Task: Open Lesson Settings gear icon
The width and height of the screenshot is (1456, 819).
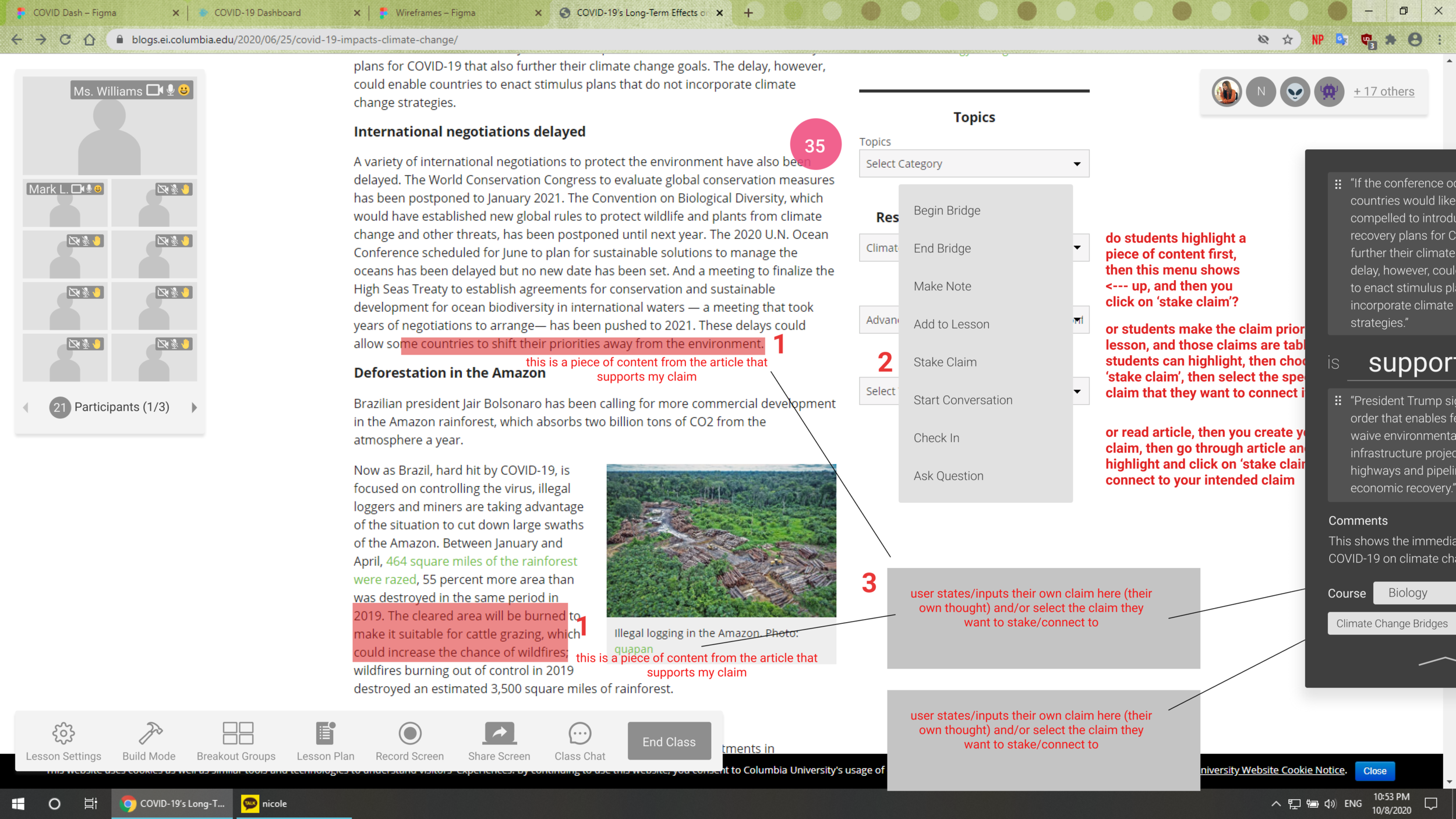Action: 63,733
